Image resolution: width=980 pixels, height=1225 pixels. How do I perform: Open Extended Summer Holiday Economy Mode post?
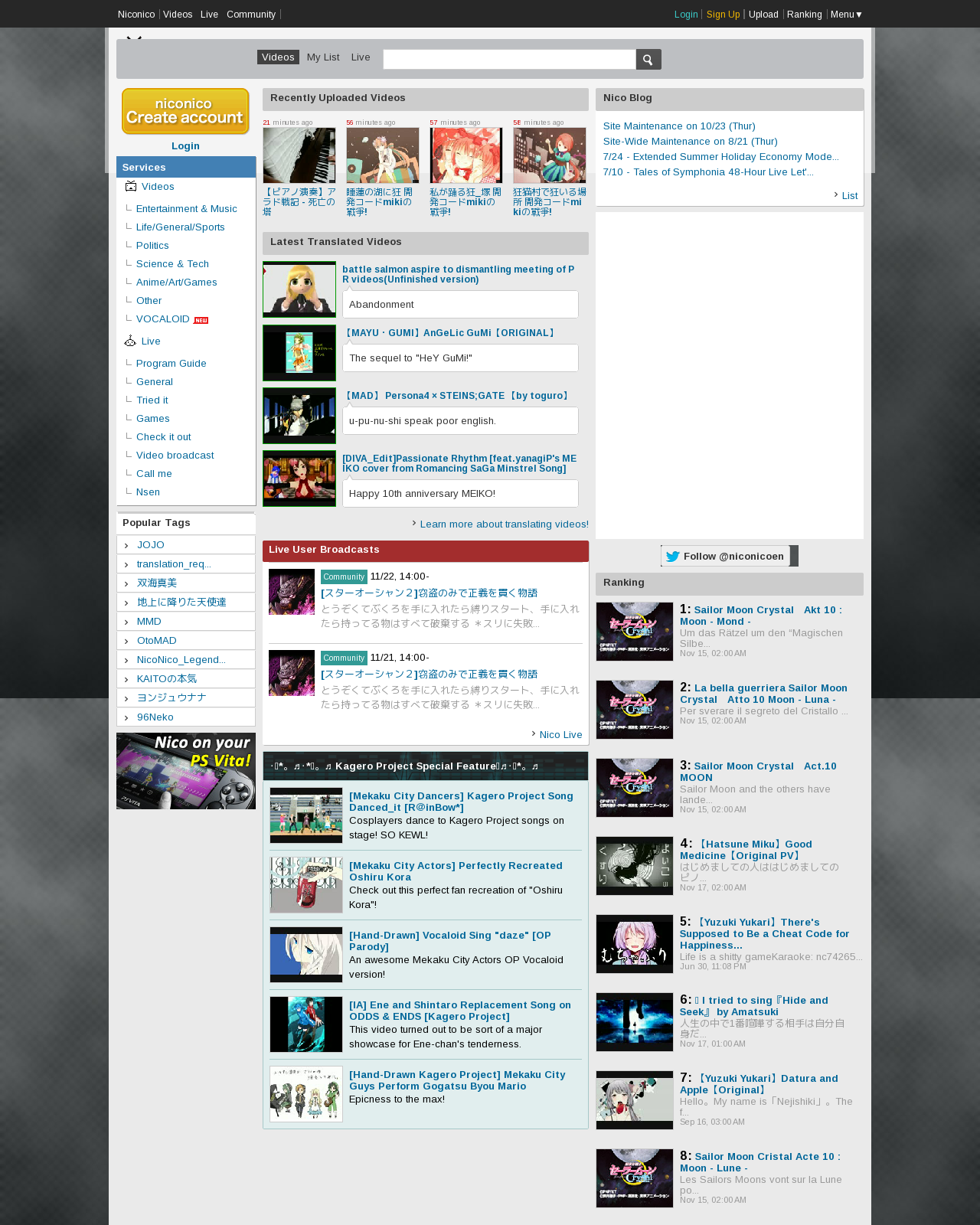click(721, 157)
